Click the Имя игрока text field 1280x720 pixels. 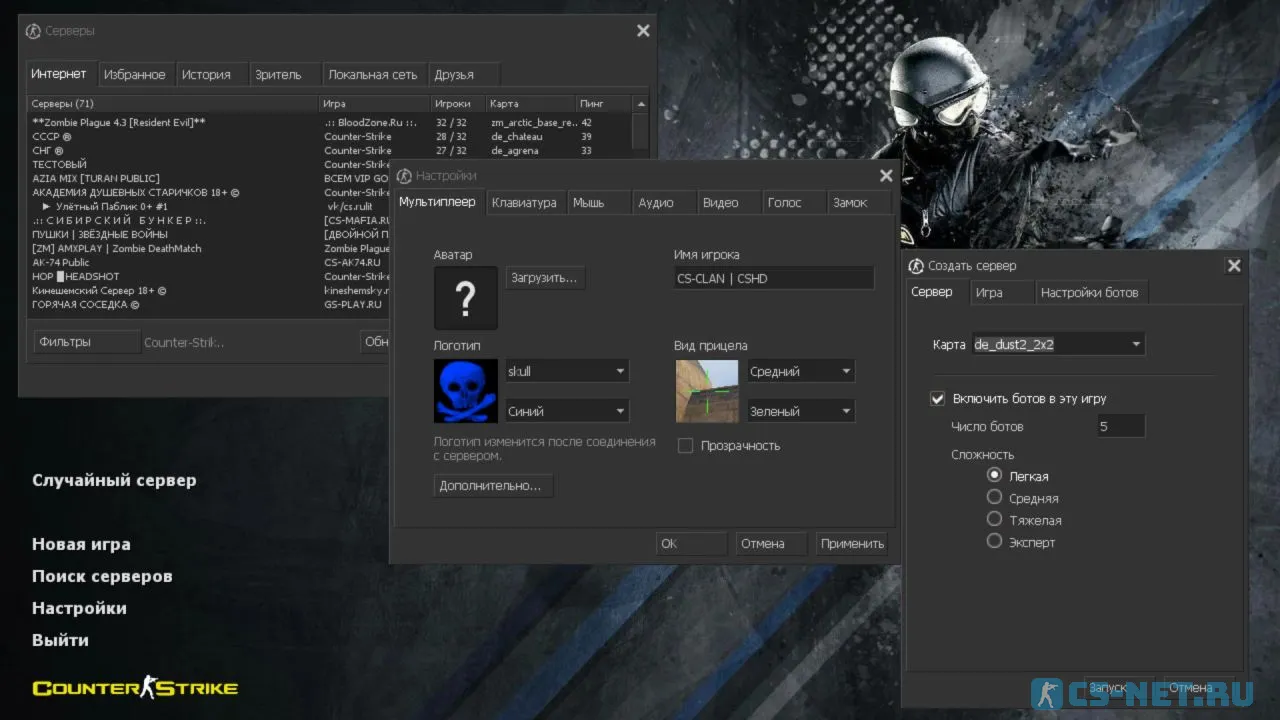click(773, 279)
